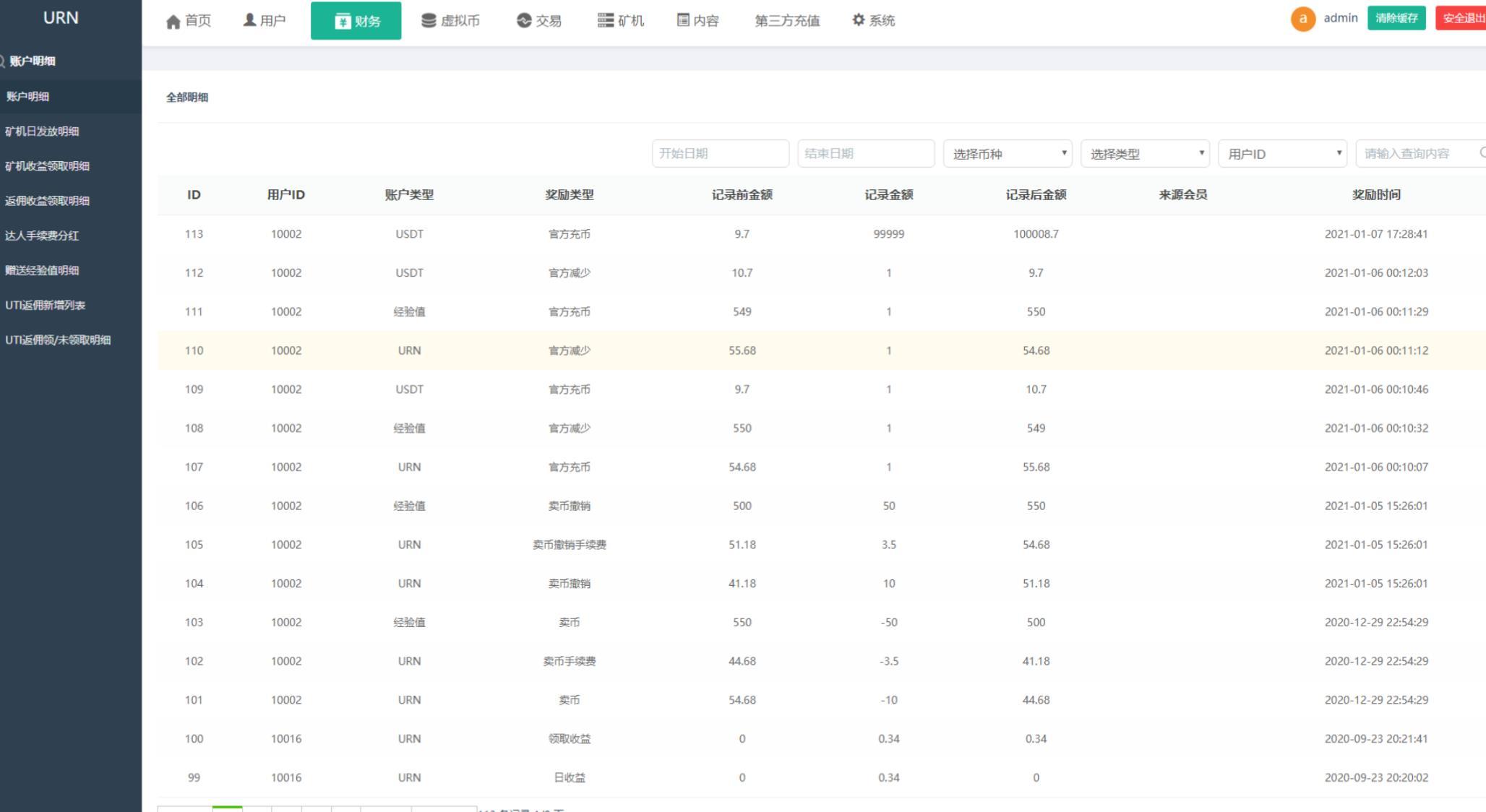1486x812 pixels.
Task: Click the 全部明细 tab title
Action: point(187,97)
